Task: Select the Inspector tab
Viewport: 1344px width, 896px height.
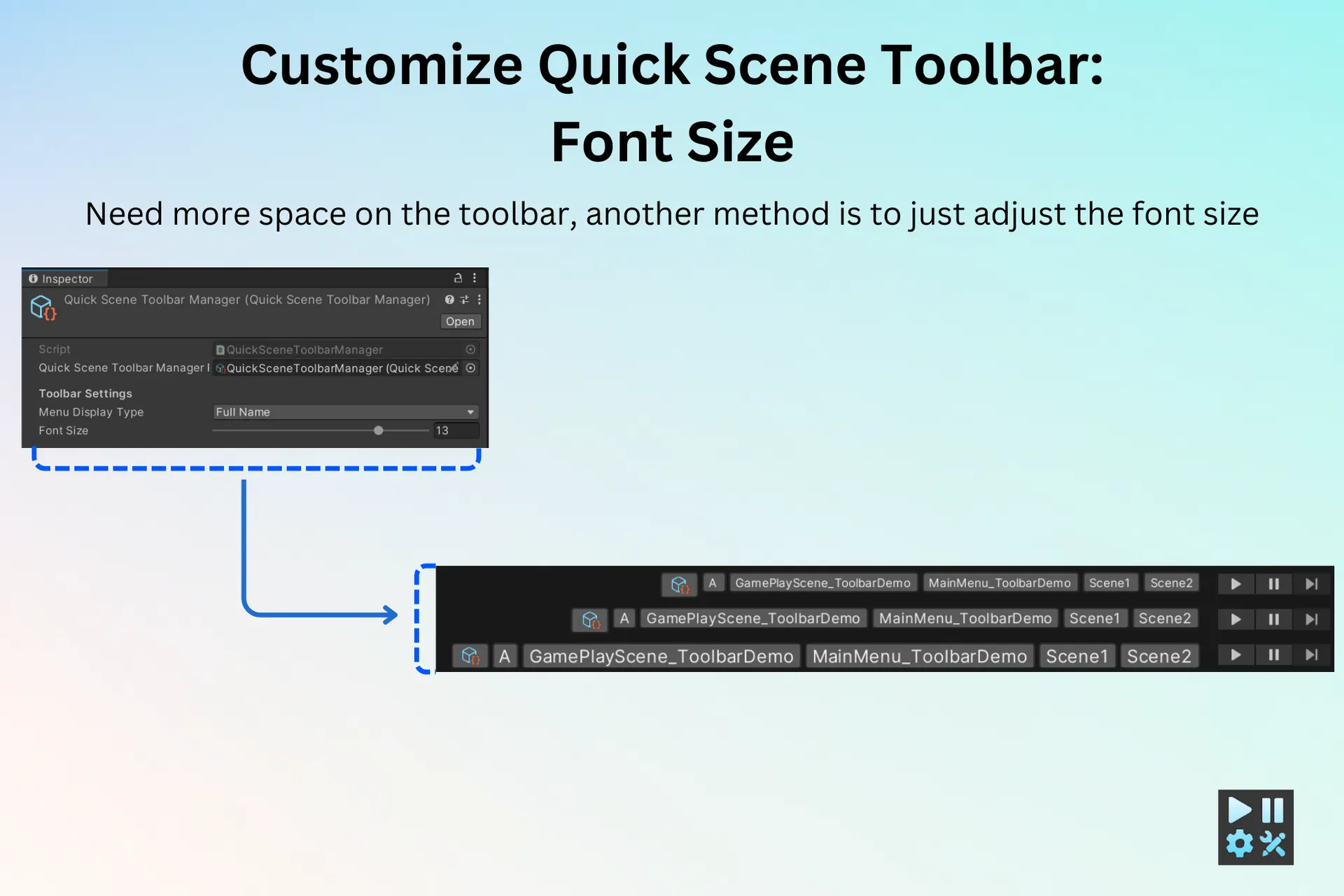Action: tap(65, 279)
